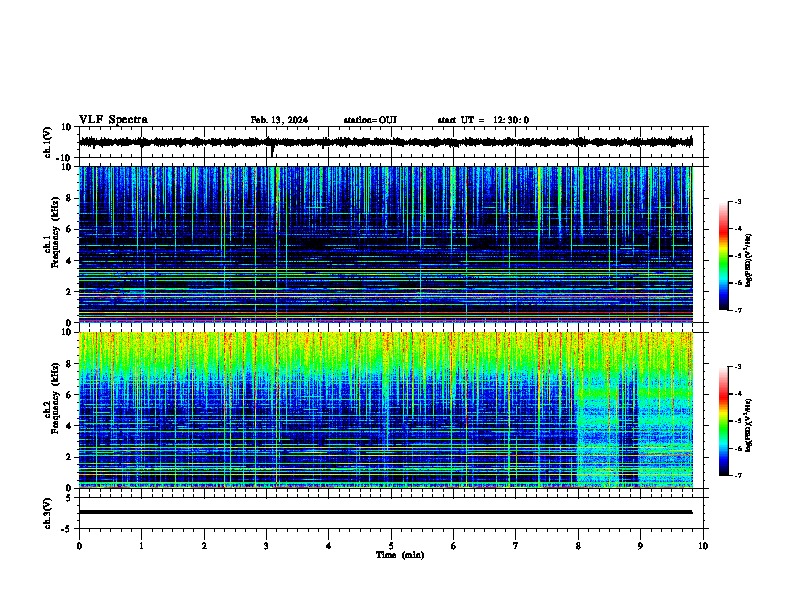Click the "6" kHz tick on ch.2 axis
The height and width of the screenshot is (612, 792).
70,394
